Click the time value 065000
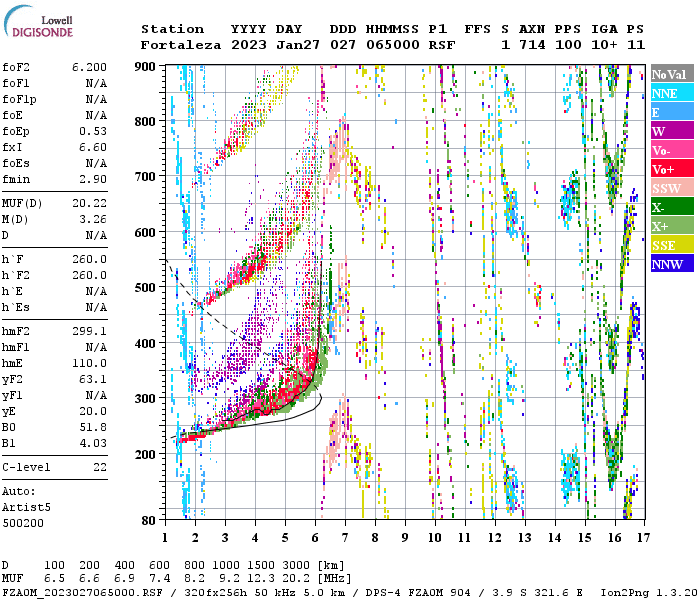 pyautogui.click(x=393, y=45)
